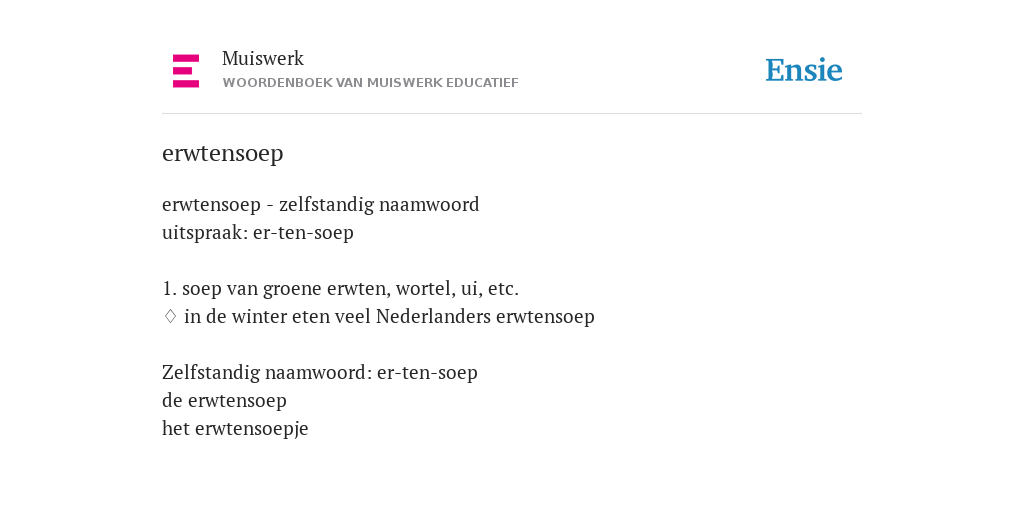Click definition one about groene erwten

[340, 289]
